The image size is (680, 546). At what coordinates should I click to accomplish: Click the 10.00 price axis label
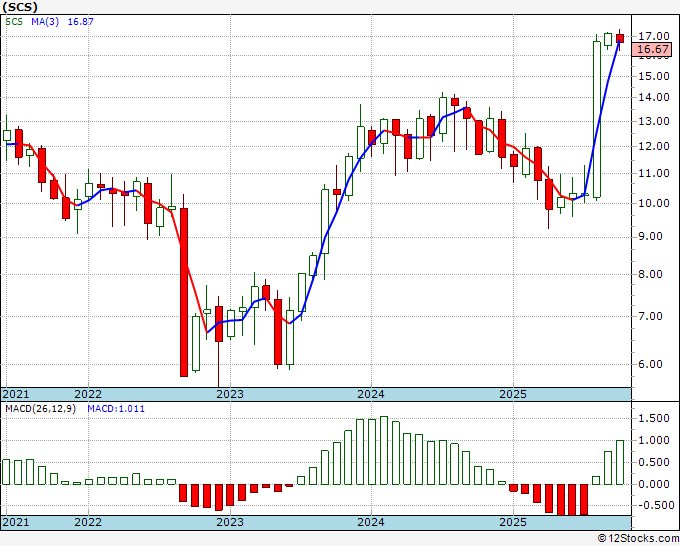(x=654, y=203)
